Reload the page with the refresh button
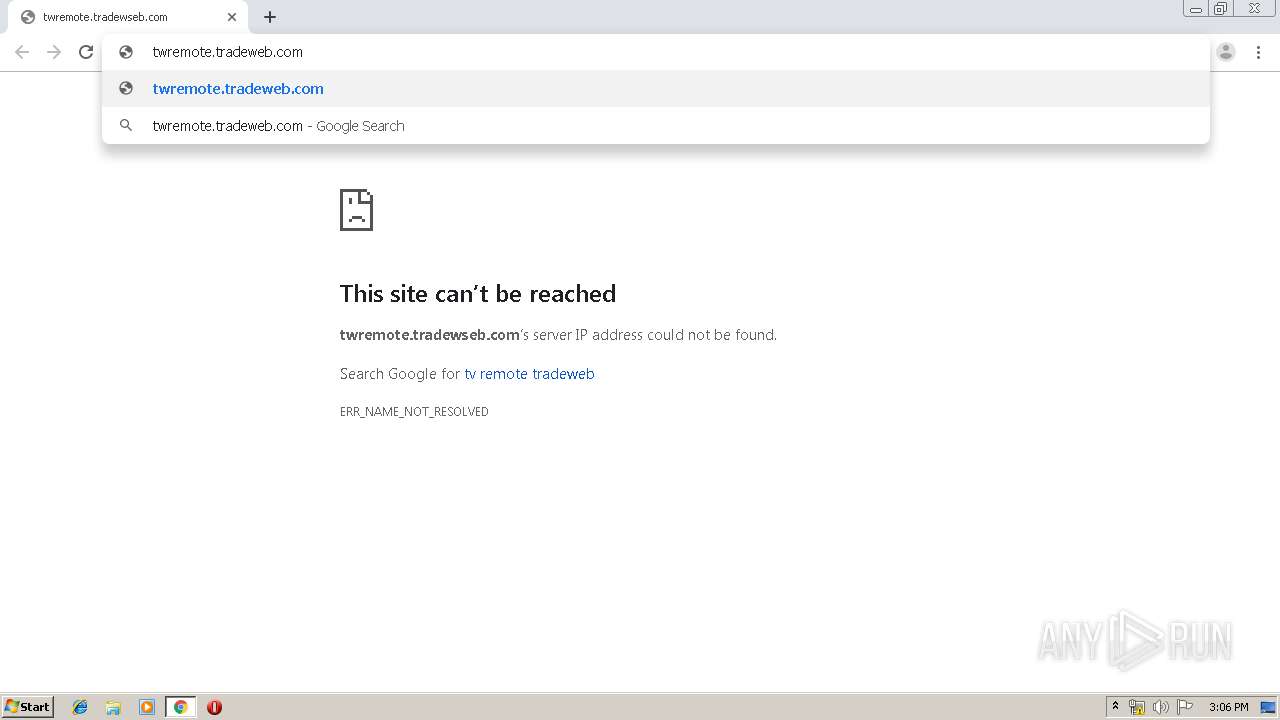The height and width of the screenshot is (720, 1280). 86,52
